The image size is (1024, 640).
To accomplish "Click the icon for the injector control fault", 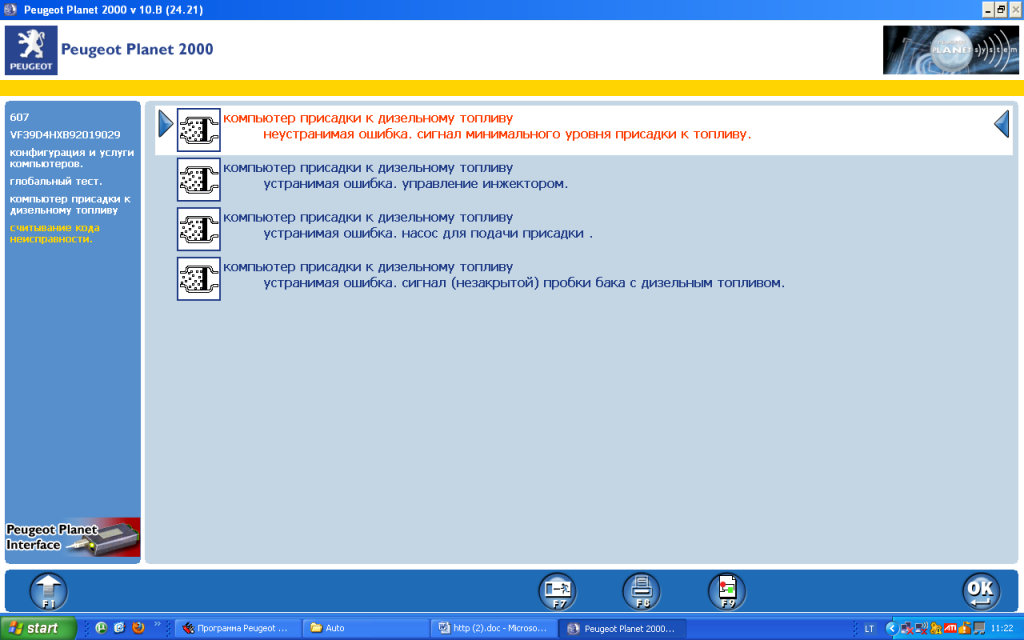I will (198, 179).
